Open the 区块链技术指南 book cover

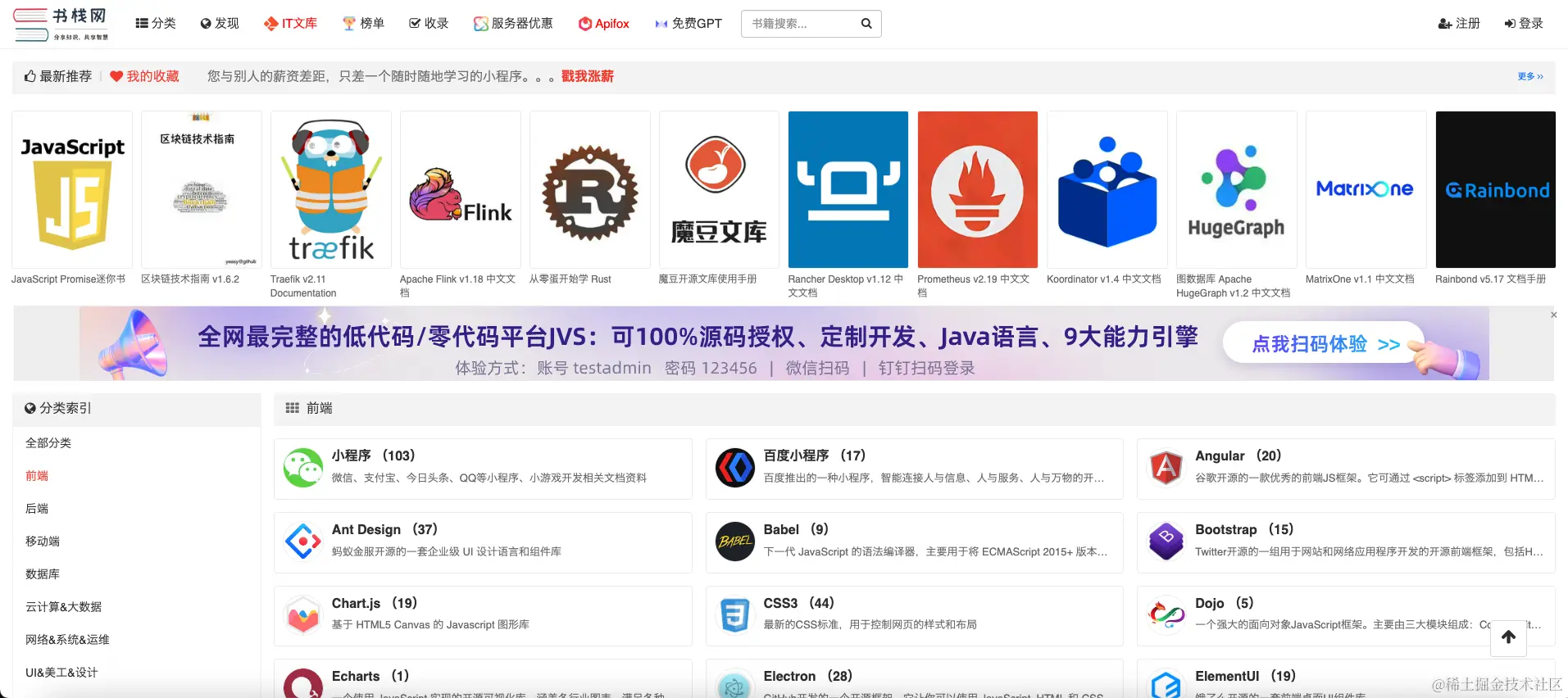(202, 189)
